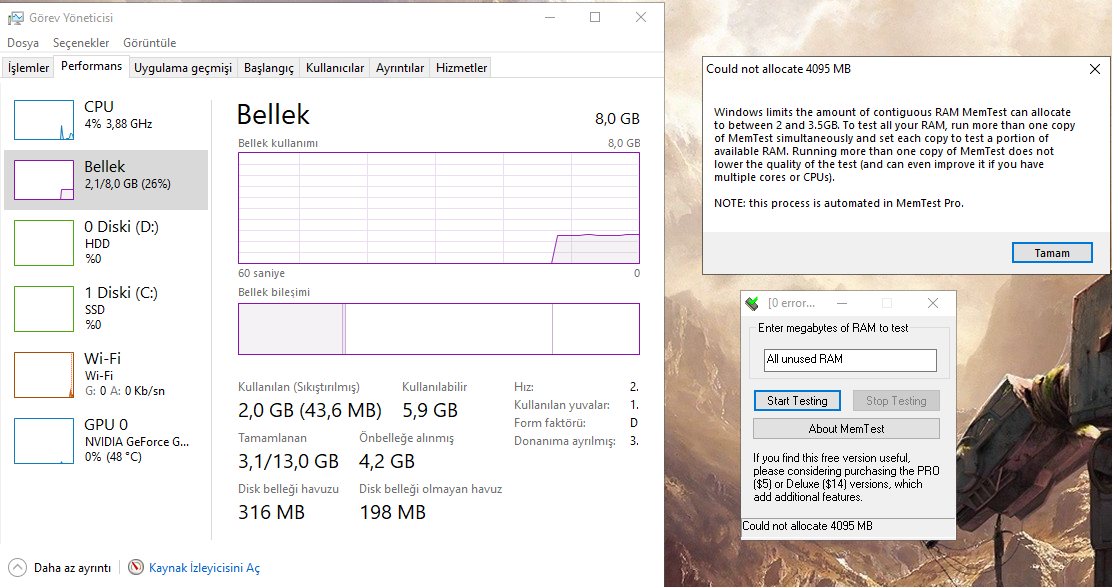1112x587 pixels.
Task: Open About MemTest
Action: pos(846,429)
